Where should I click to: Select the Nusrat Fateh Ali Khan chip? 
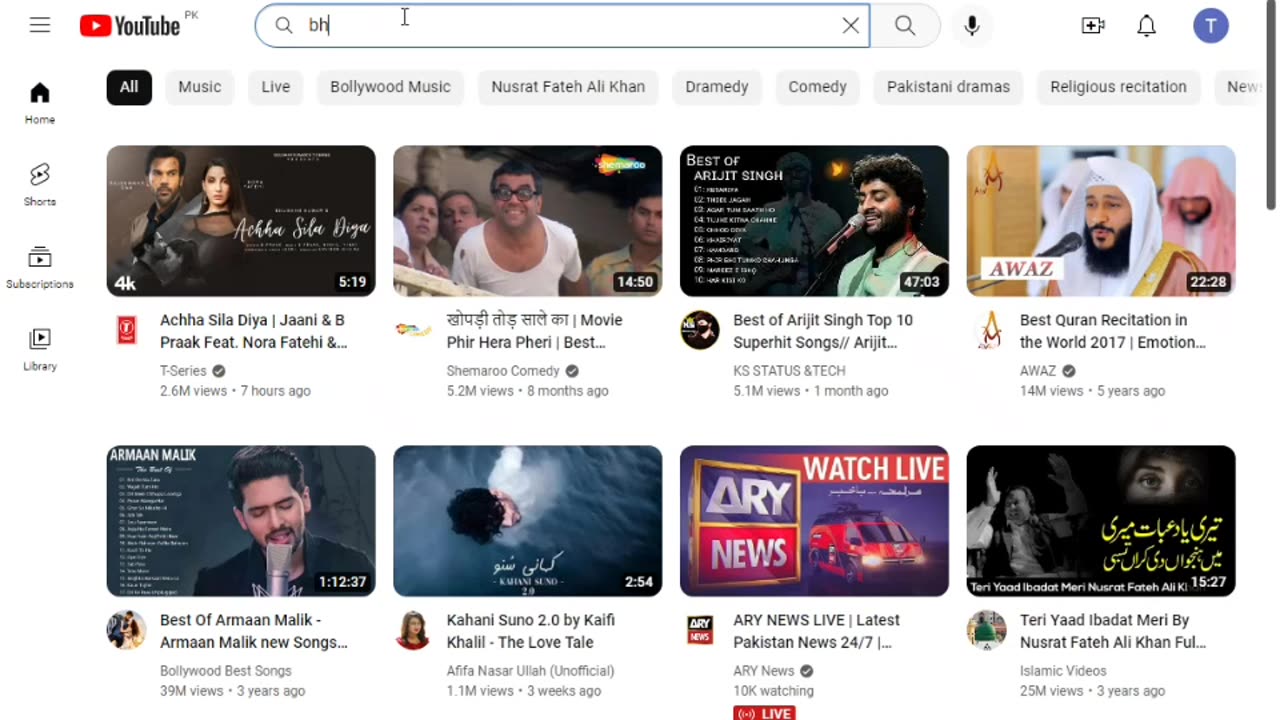tap(568, 87)
